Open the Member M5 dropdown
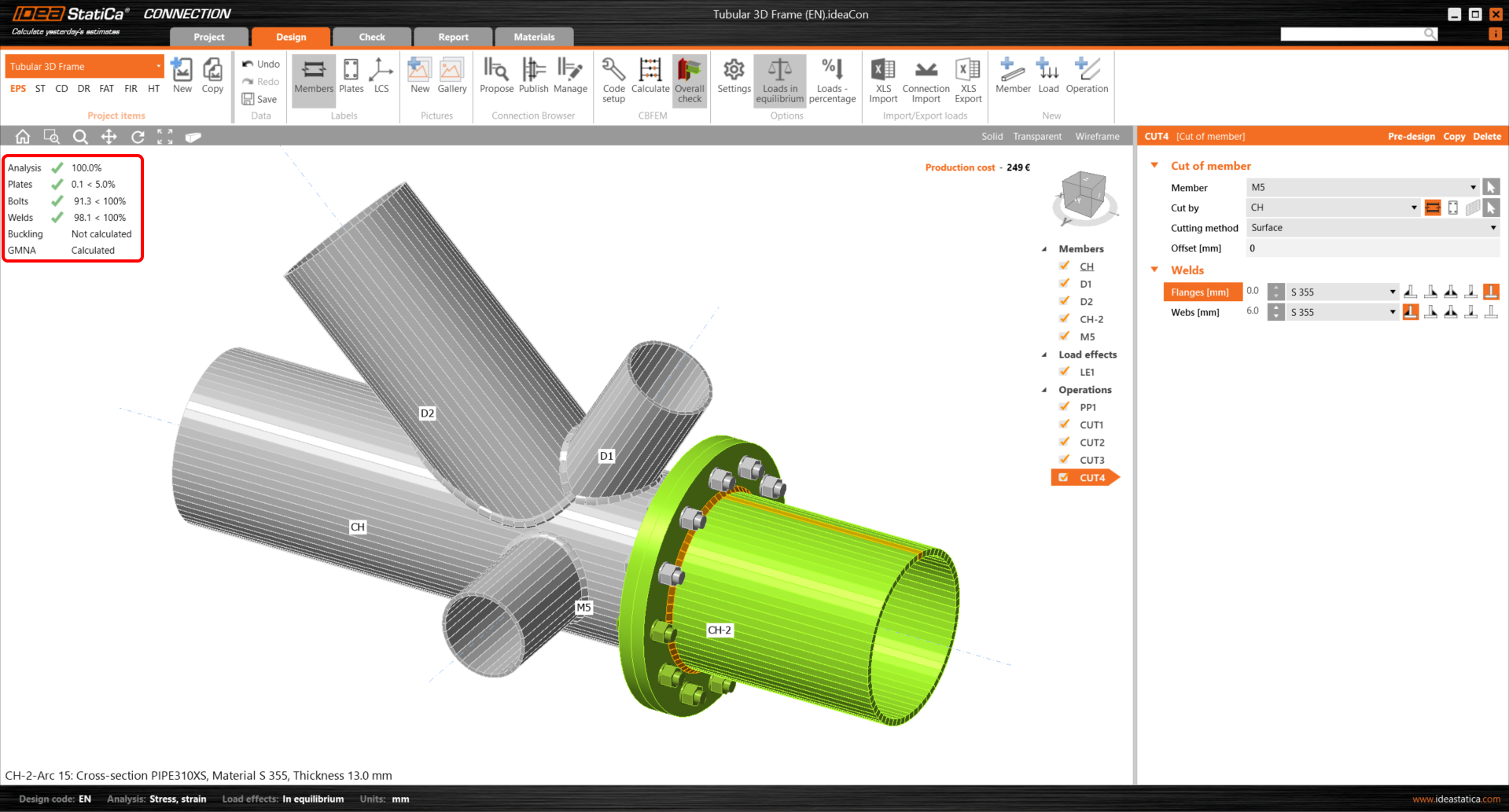This screenshot has height=812, width=1509. pyautogui.click(x=1363, y=187)
